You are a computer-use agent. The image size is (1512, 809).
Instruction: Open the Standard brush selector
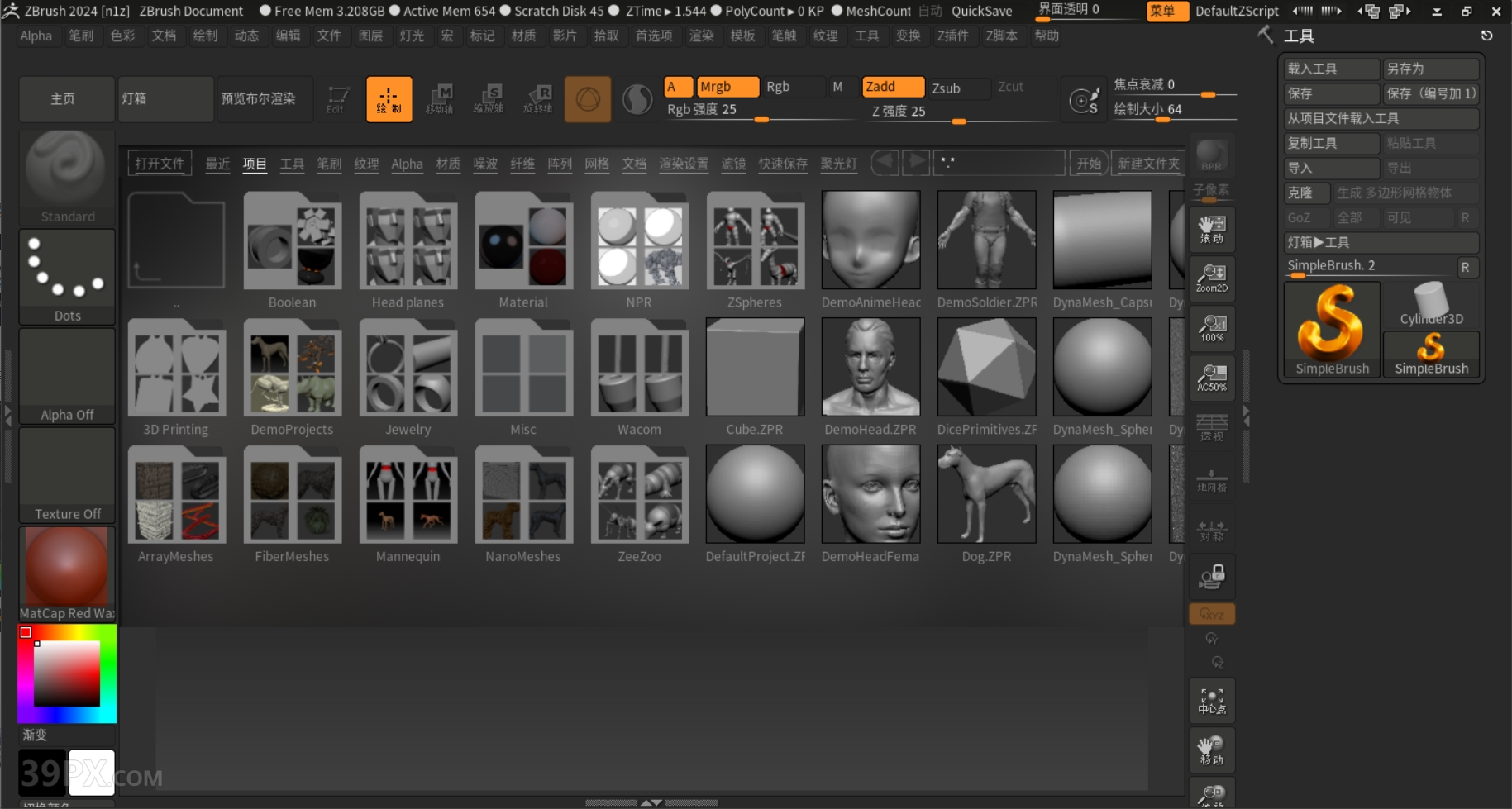[67, 177]
